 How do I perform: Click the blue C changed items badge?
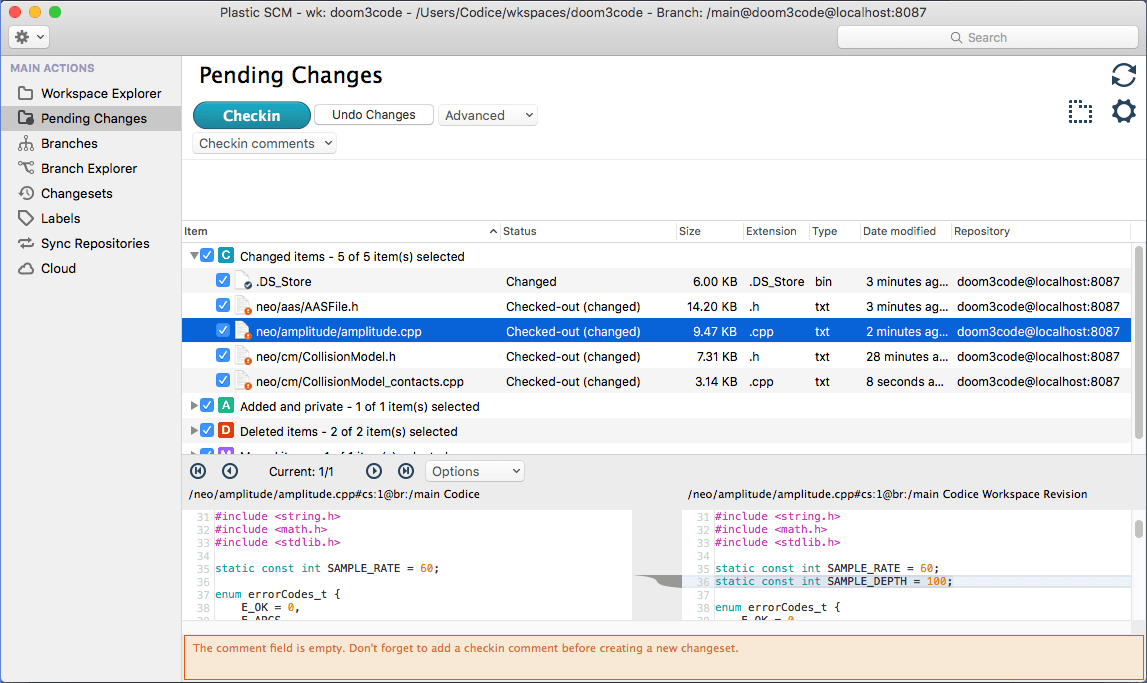pyautogui.click(x=226, y=255)
